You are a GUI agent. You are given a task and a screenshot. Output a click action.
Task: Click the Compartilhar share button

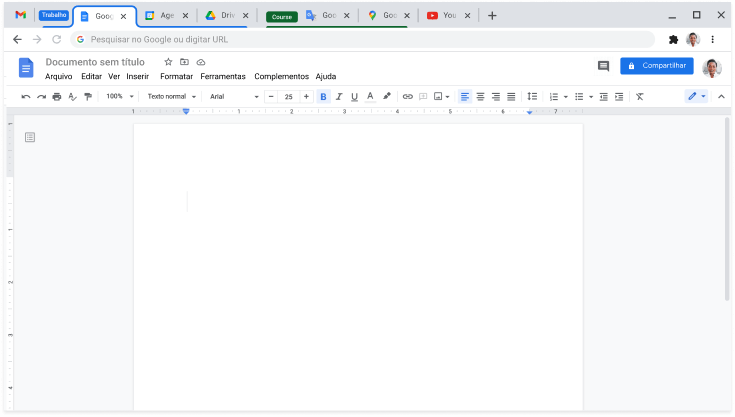(x=657, y=66)
